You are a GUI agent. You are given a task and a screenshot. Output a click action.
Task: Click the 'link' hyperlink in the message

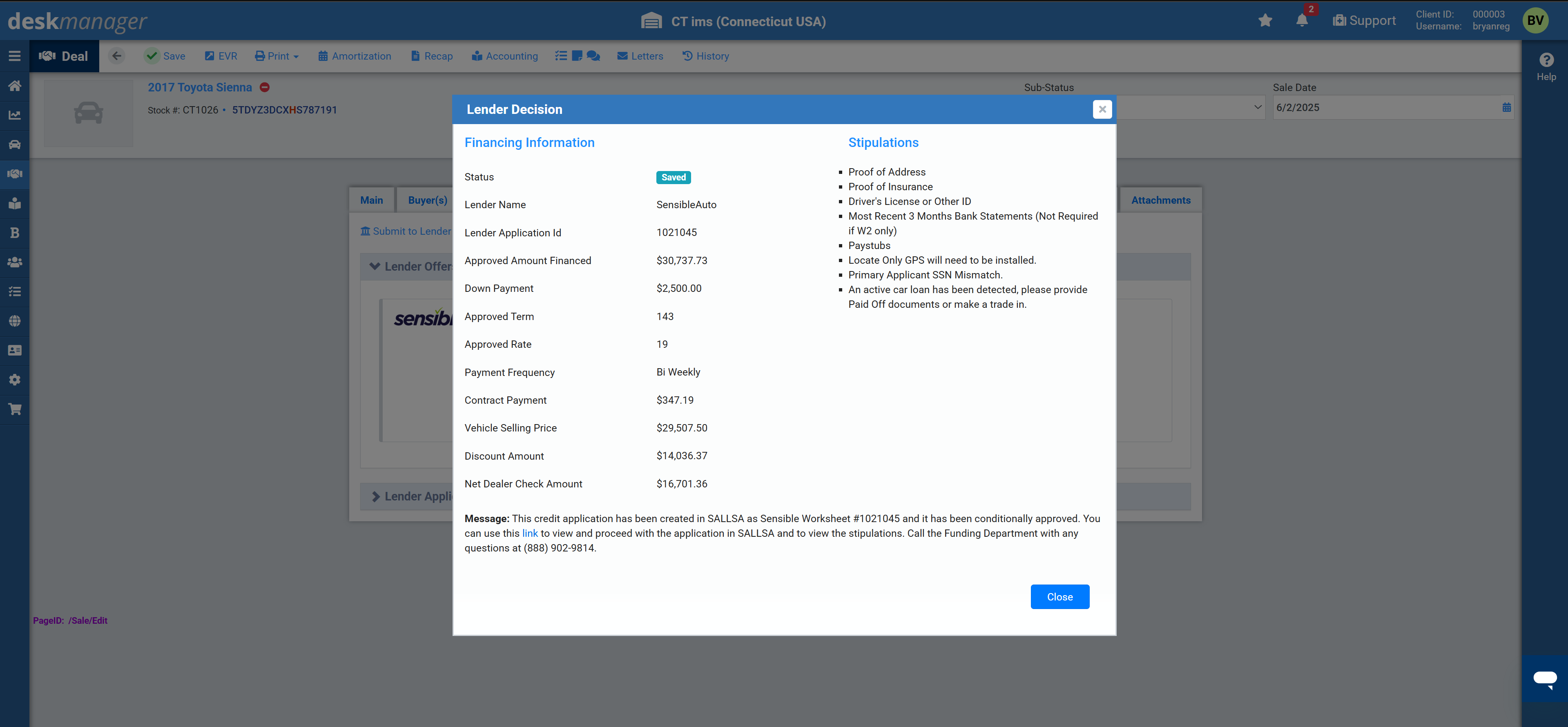click(x=530, y=533)
